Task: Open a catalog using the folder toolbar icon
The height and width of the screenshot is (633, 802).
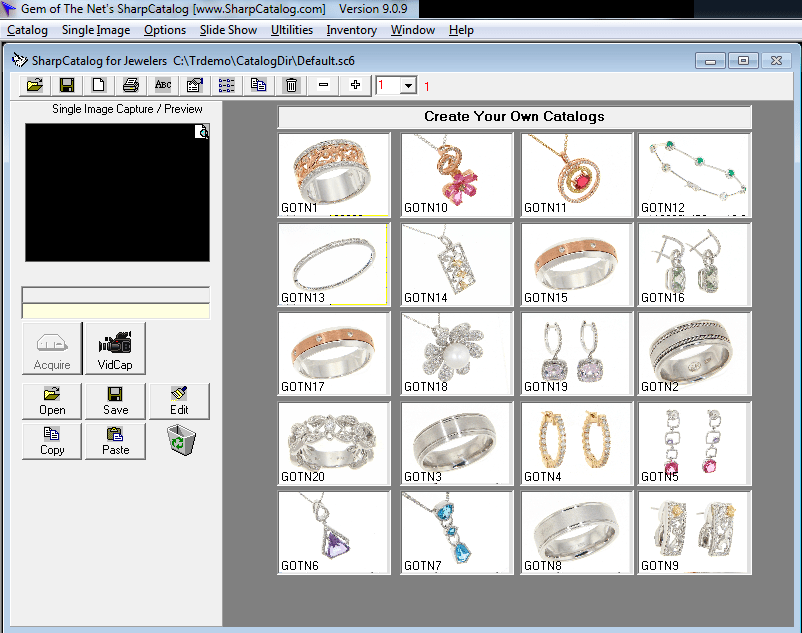Action: coord(34,85)
